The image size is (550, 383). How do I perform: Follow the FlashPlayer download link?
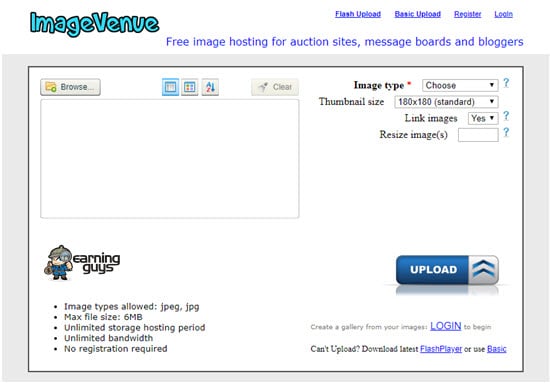pos(441,349)
